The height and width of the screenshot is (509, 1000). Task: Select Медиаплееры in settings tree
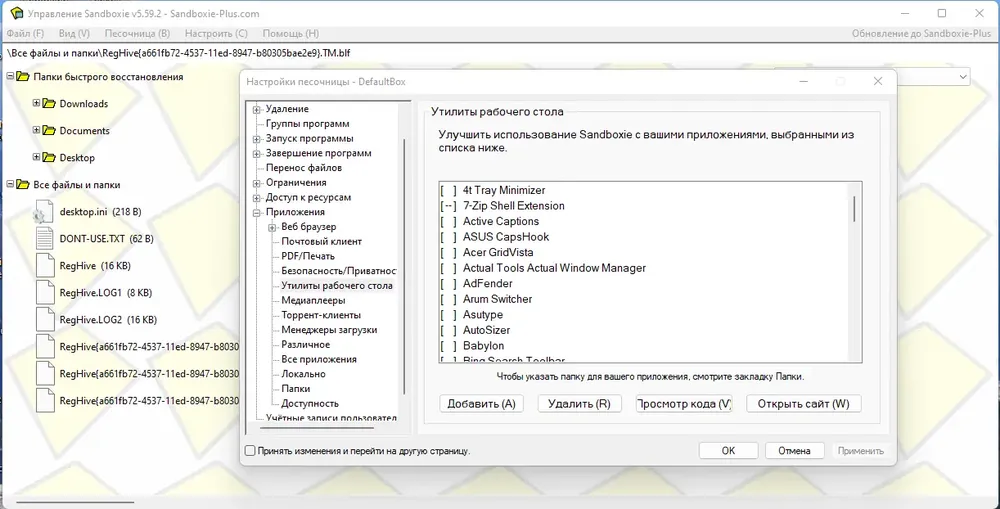[x=314, y=300]
